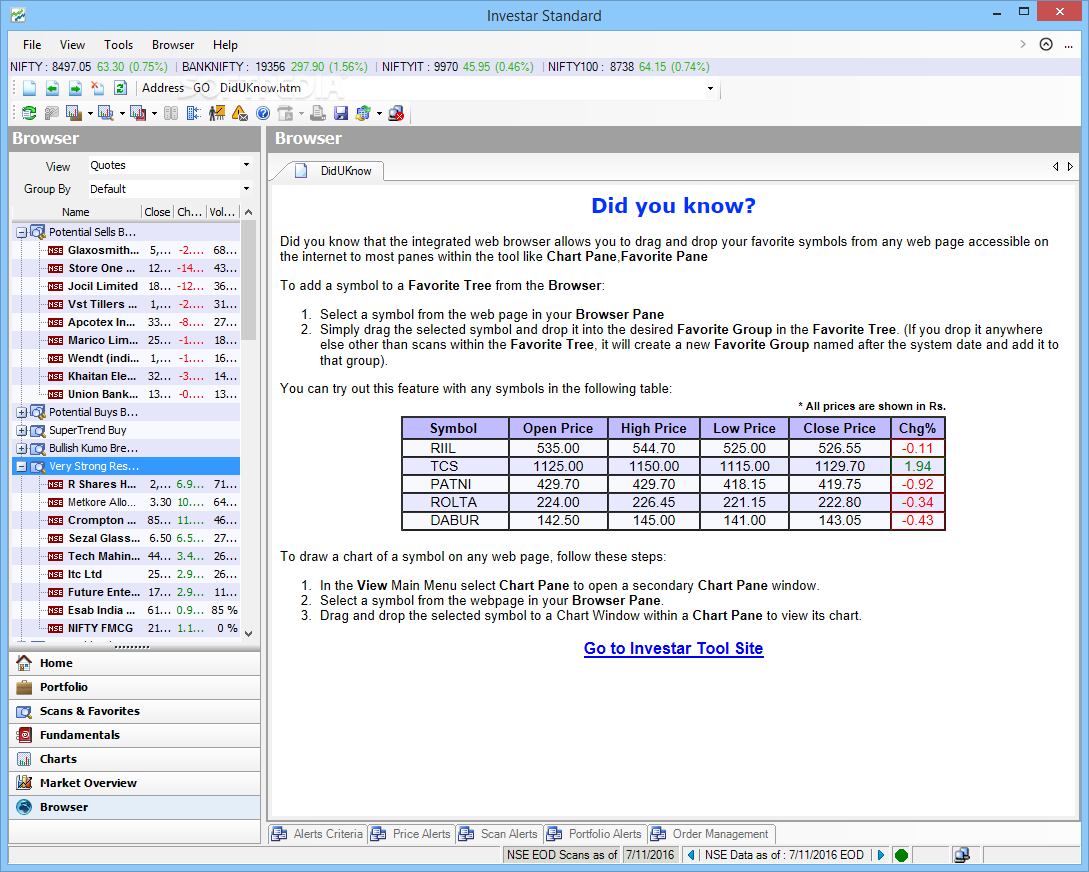
Task: Click the previous date arrow in status bar
Action: point(690,855)
